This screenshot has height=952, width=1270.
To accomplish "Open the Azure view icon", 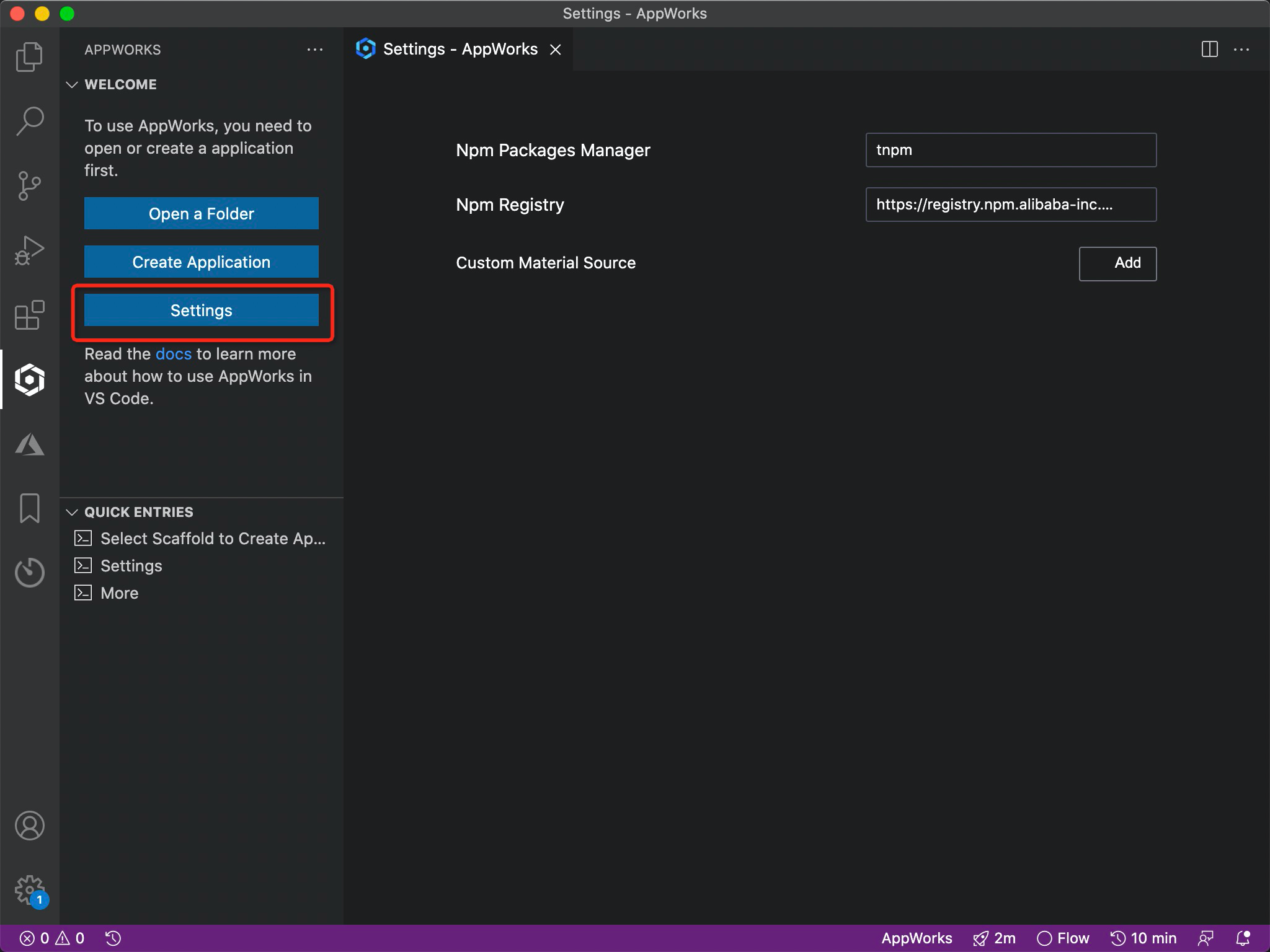I will tap(29, 444).
